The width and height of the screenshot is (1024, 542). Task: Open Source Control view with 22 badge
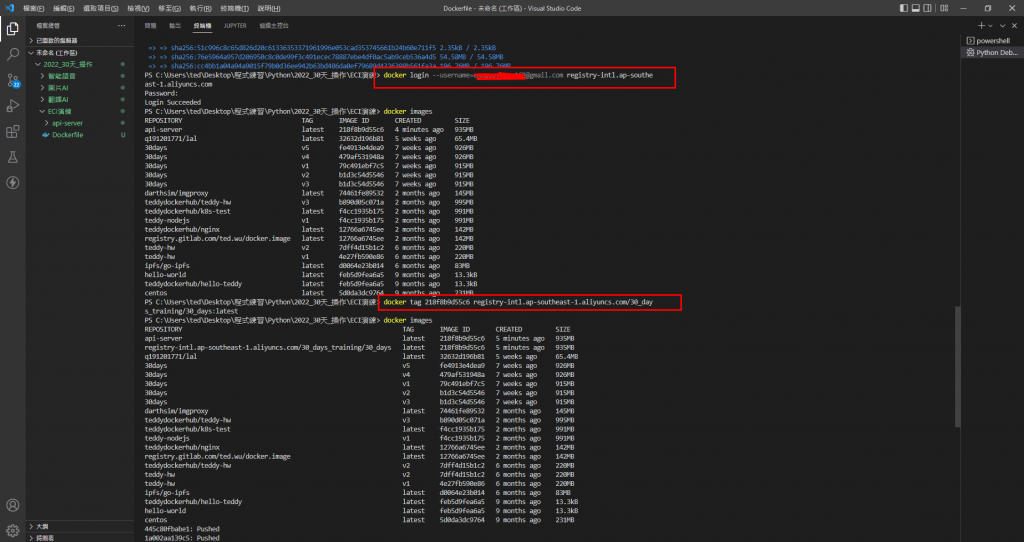(12, 80)
